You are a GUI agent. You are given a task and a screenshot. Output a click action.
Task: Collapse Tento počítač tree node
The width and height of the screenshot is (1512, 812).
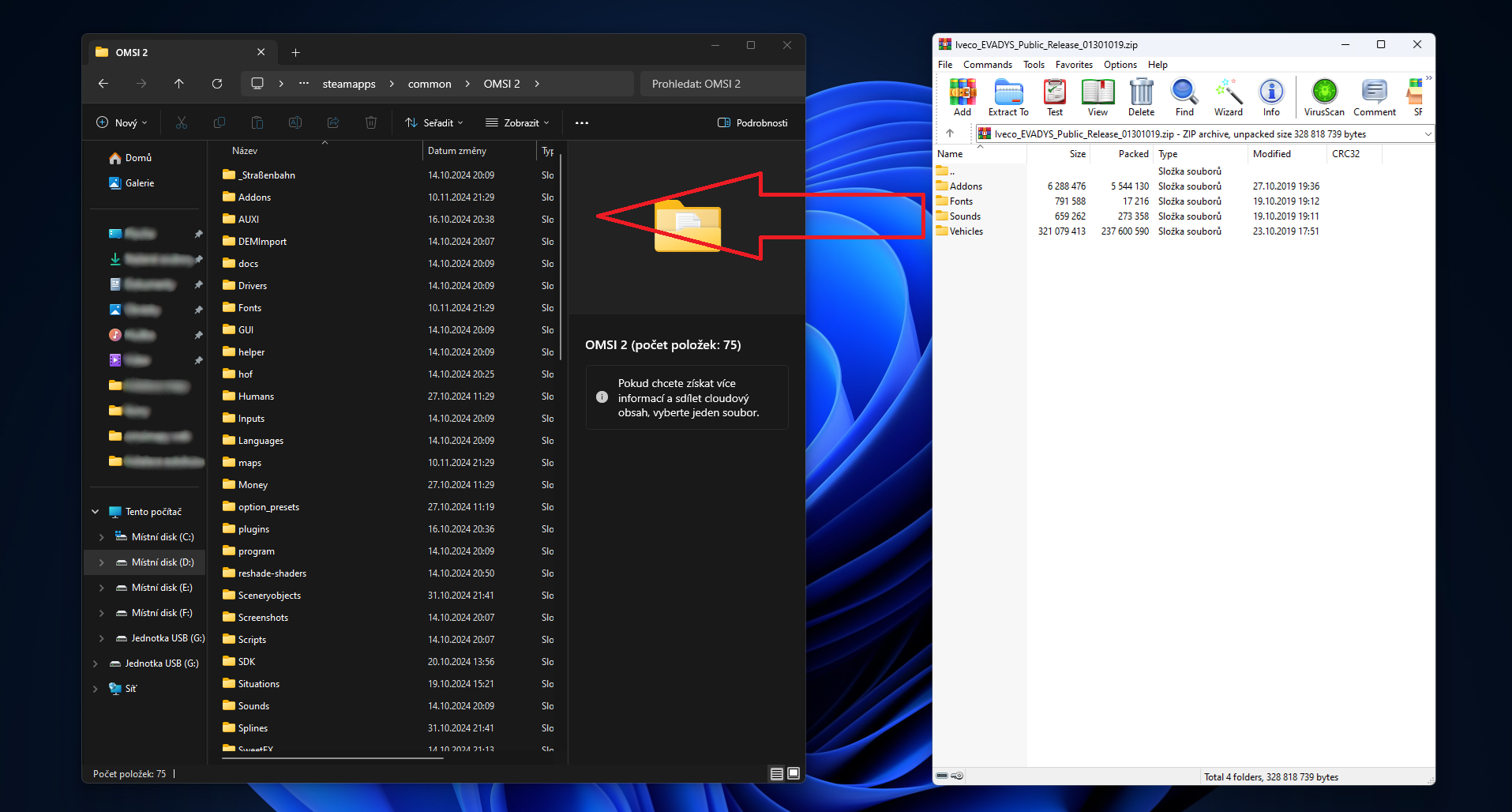[95, 512]
